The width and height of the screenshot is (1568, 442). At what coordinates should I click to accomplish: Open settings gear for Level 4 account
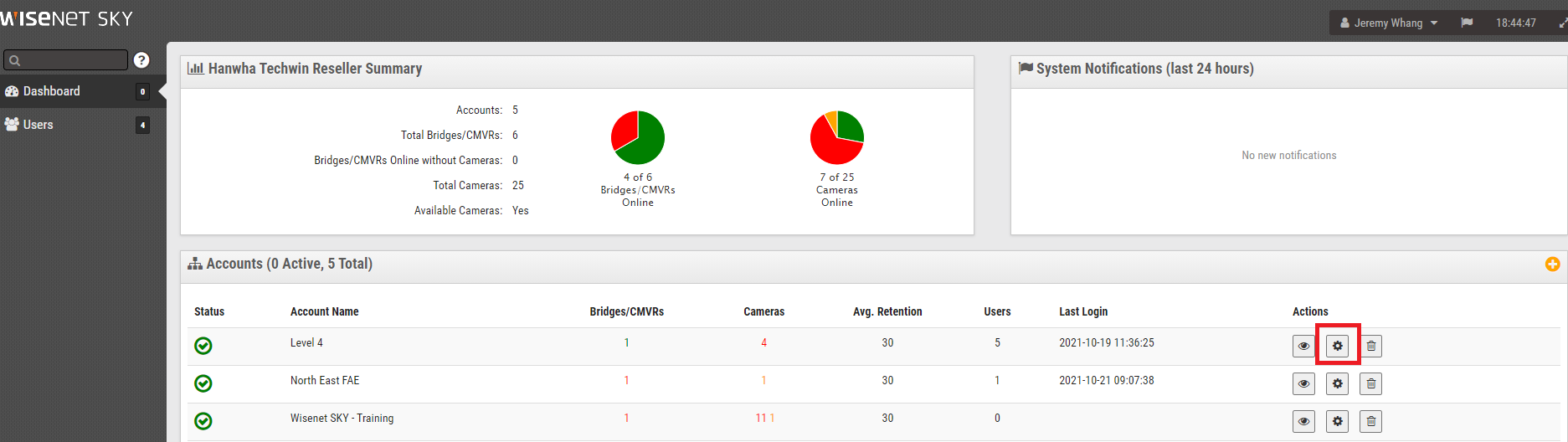(x=1337, y=346)
